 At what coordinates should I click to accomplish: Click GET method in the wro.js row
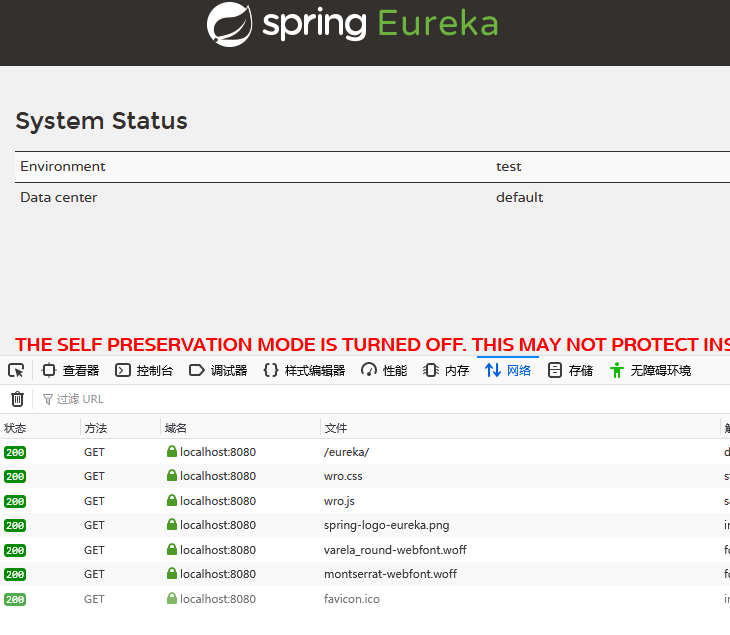94,501
